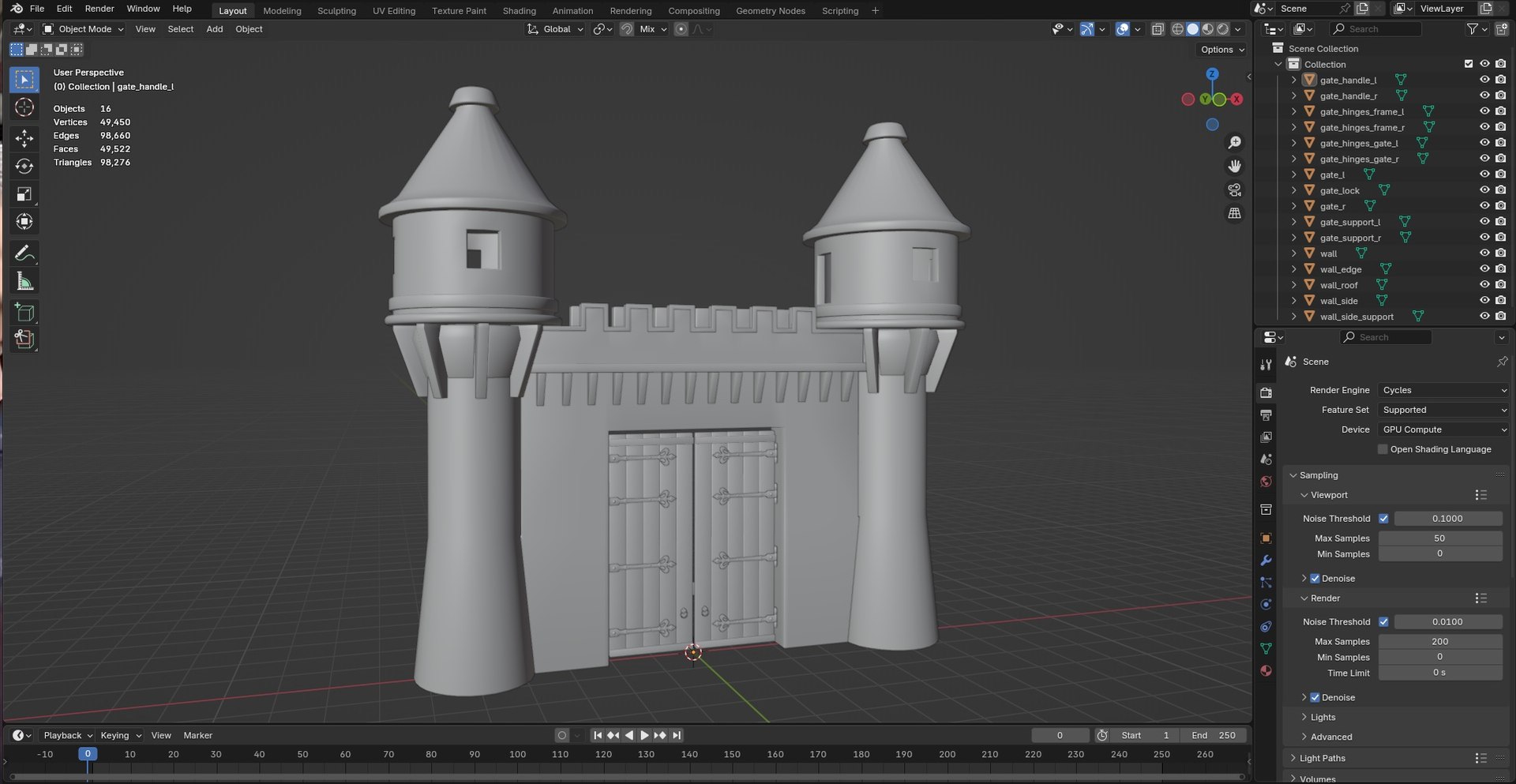
Task: Open the World properties tab
Action: 1266,482
